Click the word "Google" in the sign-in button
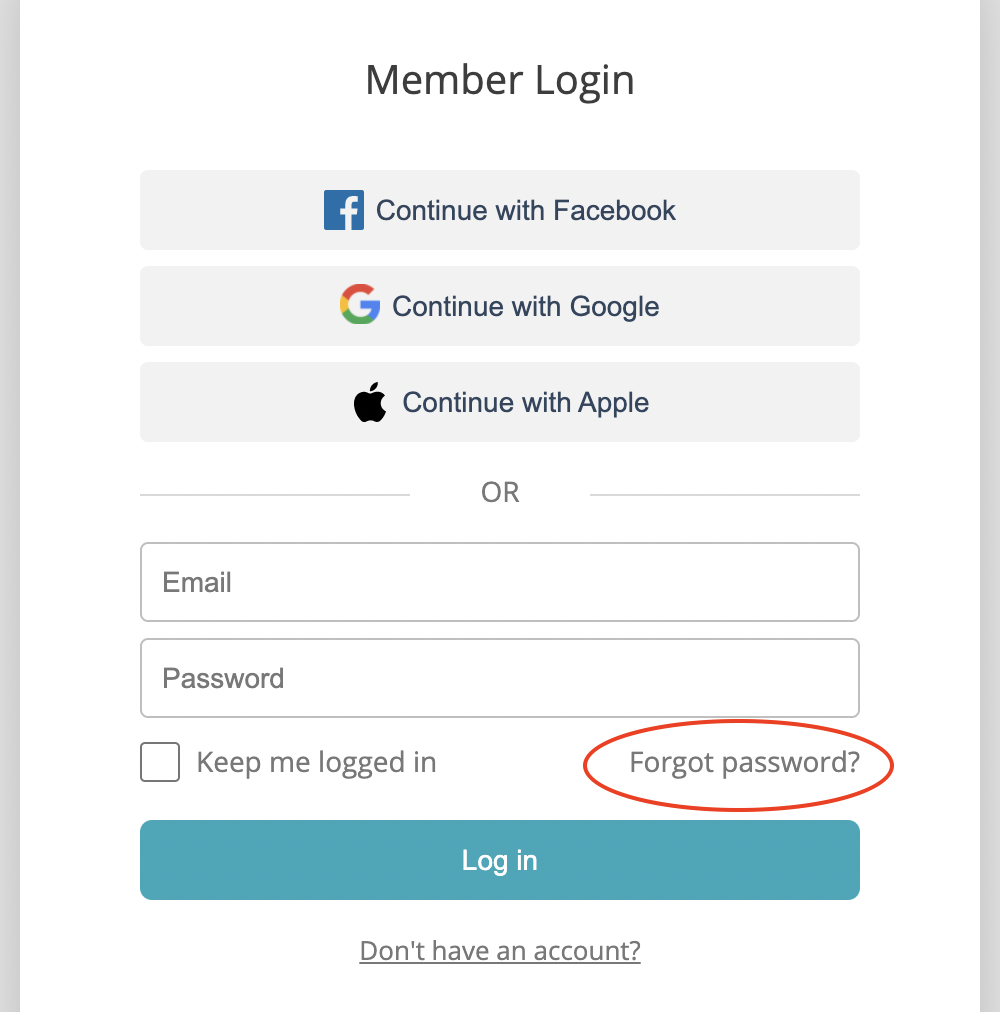The width and height of the screenshot is (1000, 1012). coord(614,306)
